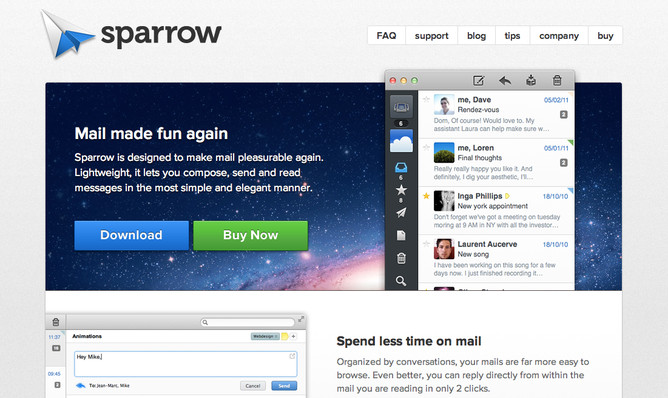This screenshot has height=398, width=668.
Task: Click the plus button to add a label
Action: coord(294,337)
